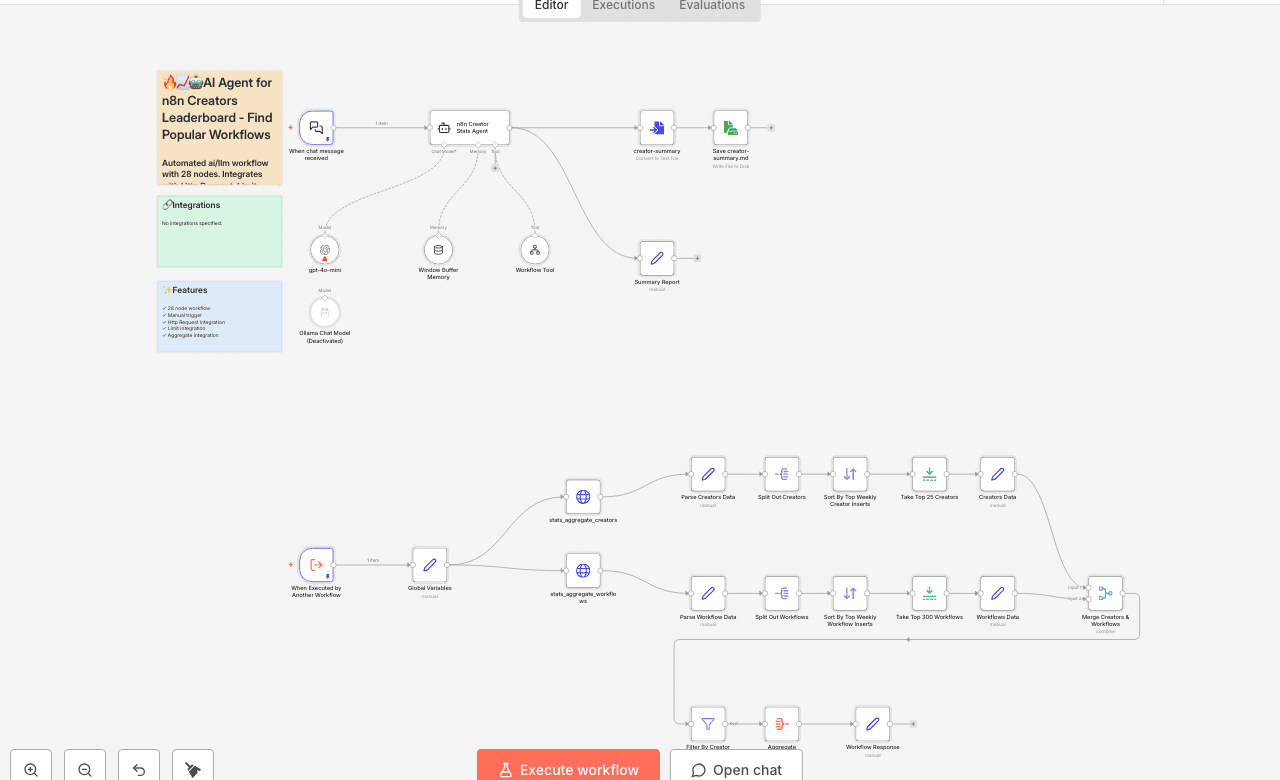Zoom in using the canvas magnifier icon
1280x780 pixels.
click(x=30, y=768)
